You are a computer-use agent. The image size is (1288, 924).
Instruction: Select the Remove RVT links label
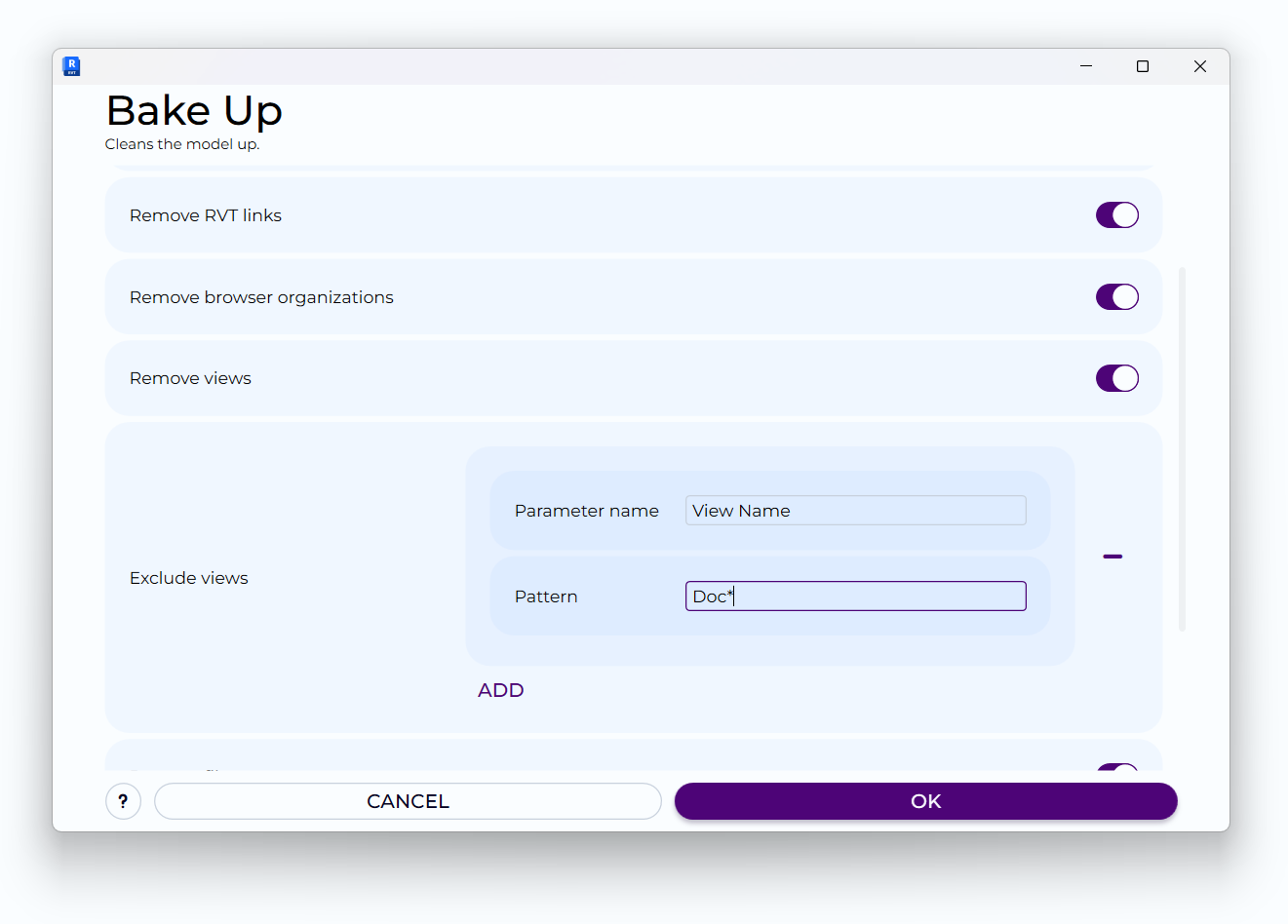[x=206, y=215]
